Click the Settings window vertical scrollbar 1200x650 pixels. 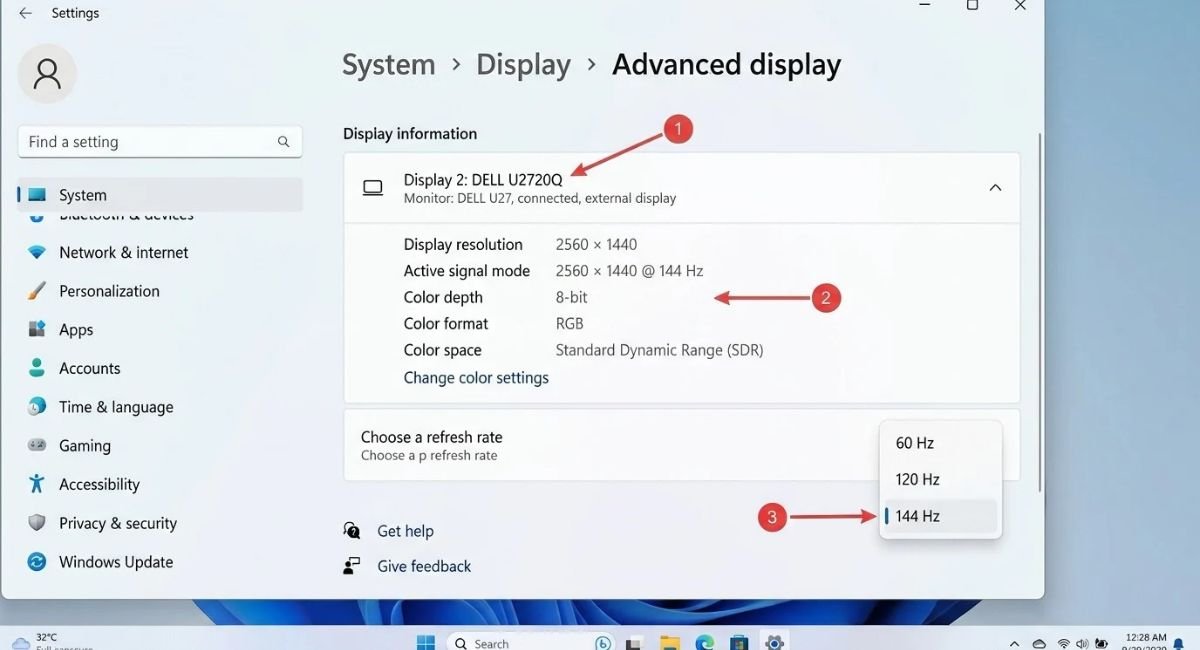tap(1040, 312)
